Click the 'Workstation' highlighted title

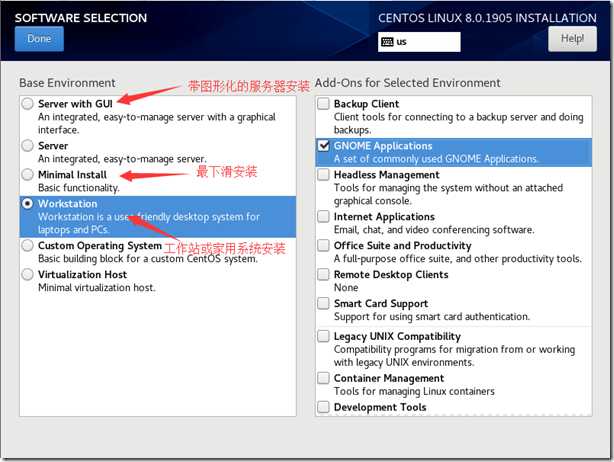pos(67,204)
